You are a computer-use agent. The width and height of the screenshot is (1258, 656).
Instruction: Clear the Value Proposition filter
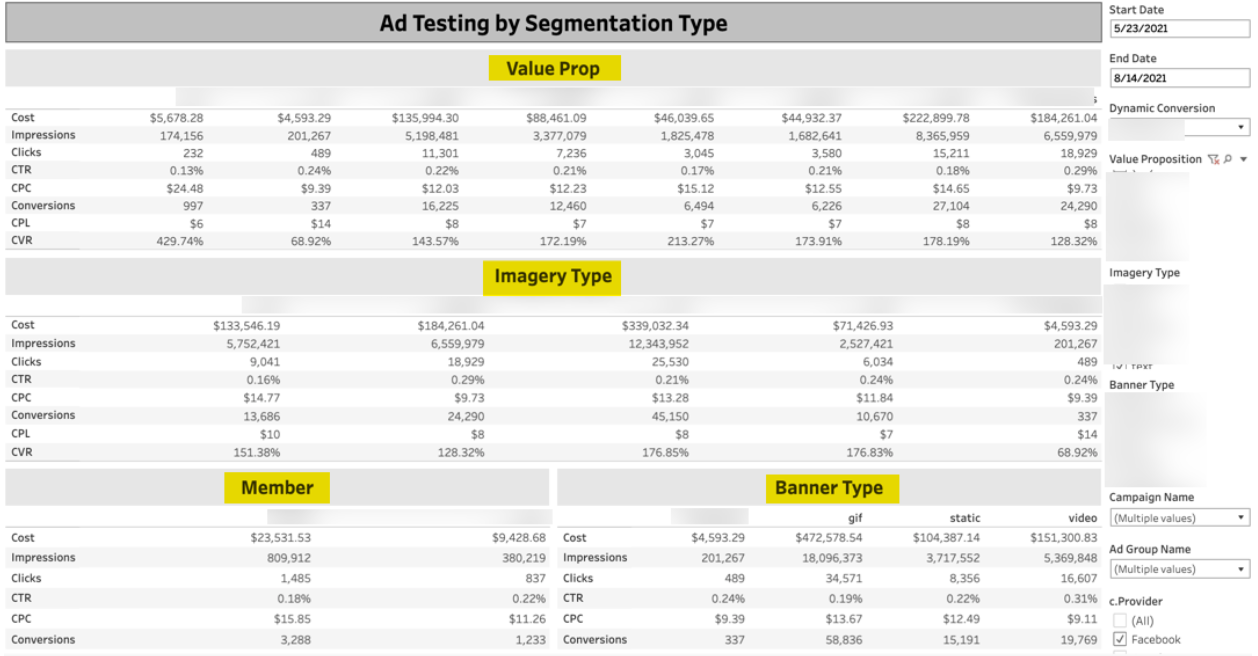click(1213, 159)
